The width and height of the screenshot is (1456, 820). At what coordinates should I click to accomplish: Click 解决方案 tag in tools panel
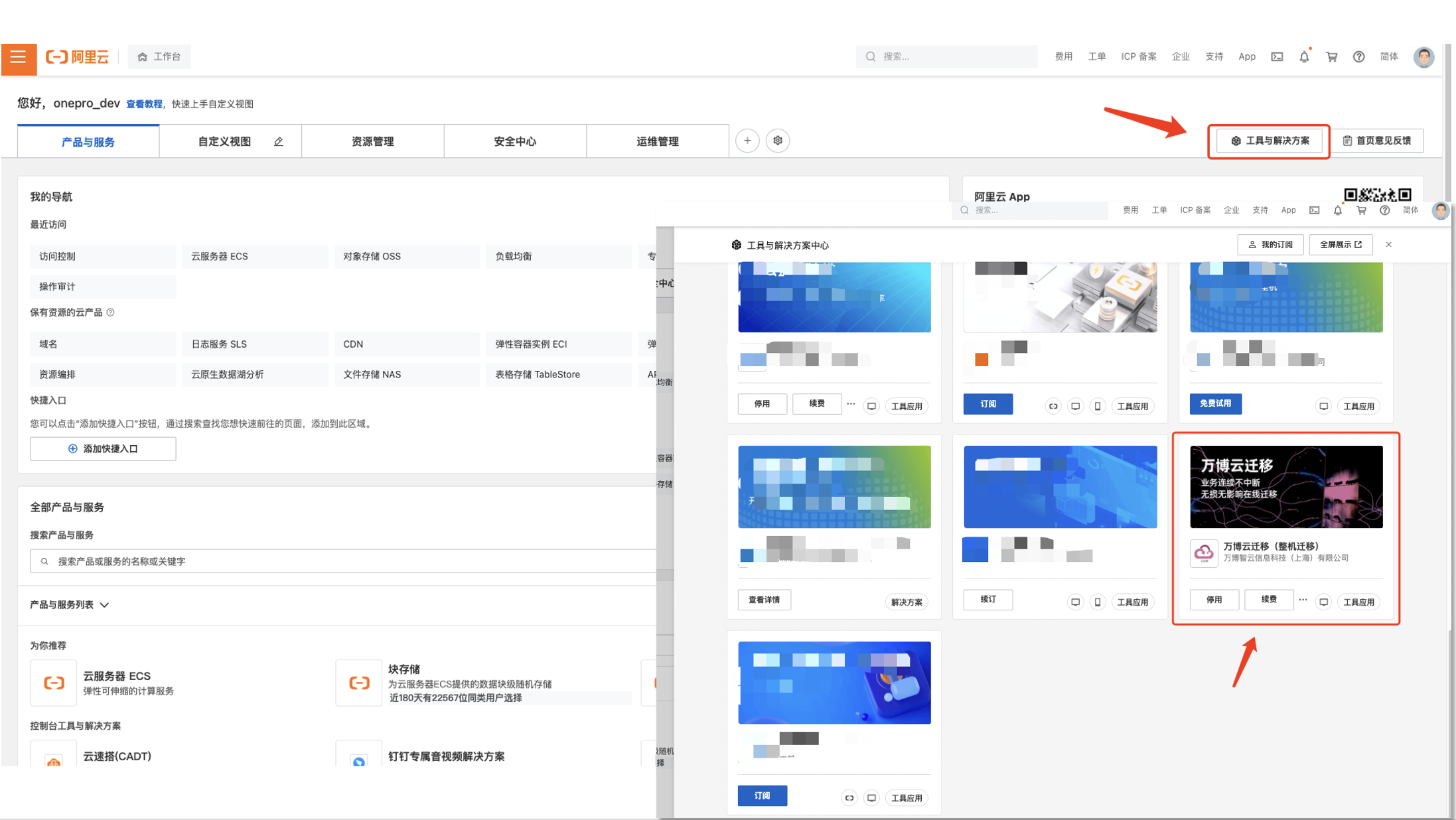click(x=907, y=602)
